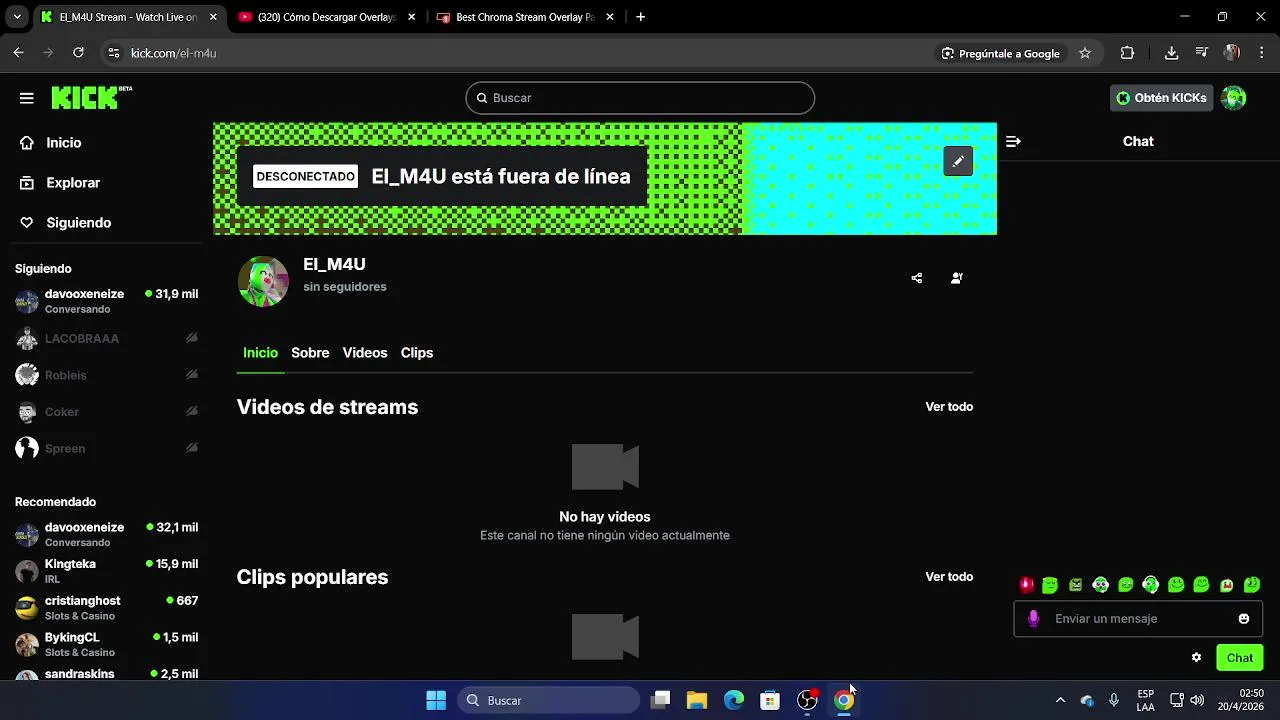Open Coker channel in Siguiendo list
Screen dimensions: 1280x720
[106, 412]
